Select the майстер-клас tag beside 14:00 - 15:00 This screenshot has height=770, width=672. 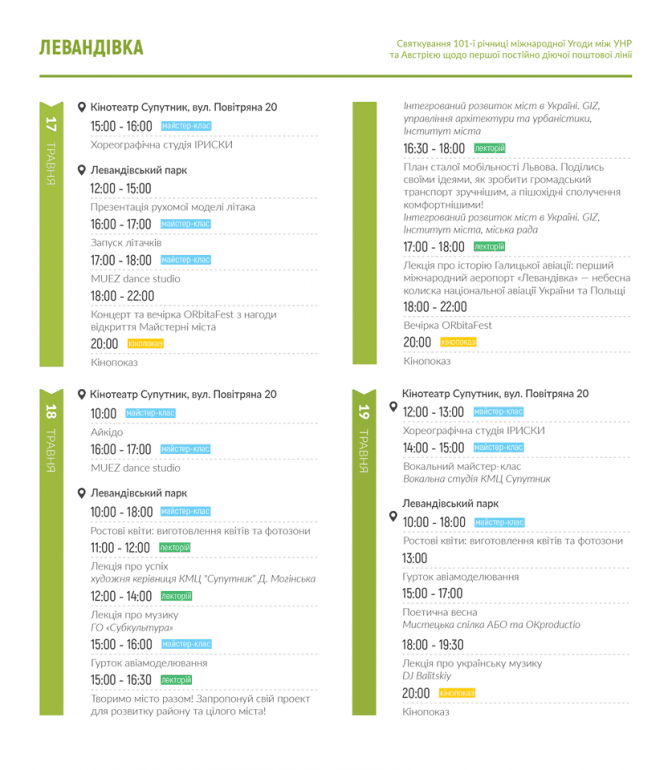498,448
